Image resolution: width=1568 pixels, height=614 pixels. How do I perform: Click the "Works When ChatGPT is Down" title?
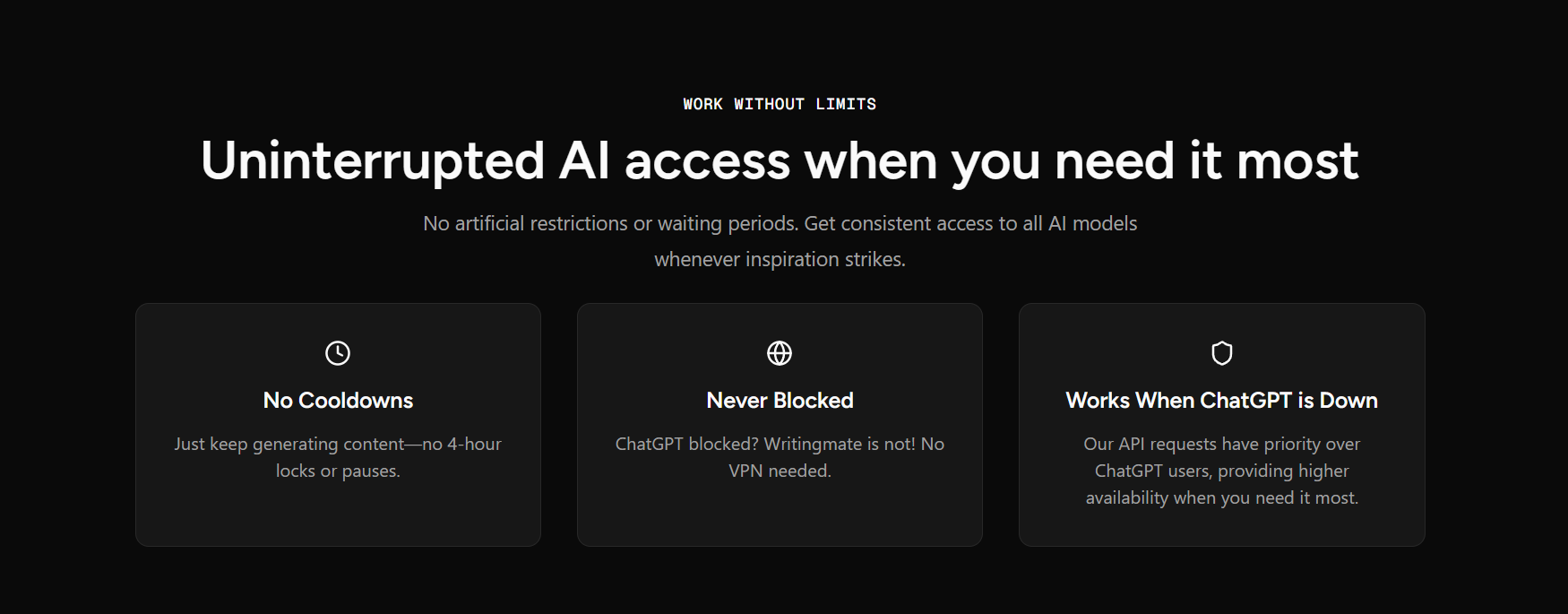(x=1221, y=401)
